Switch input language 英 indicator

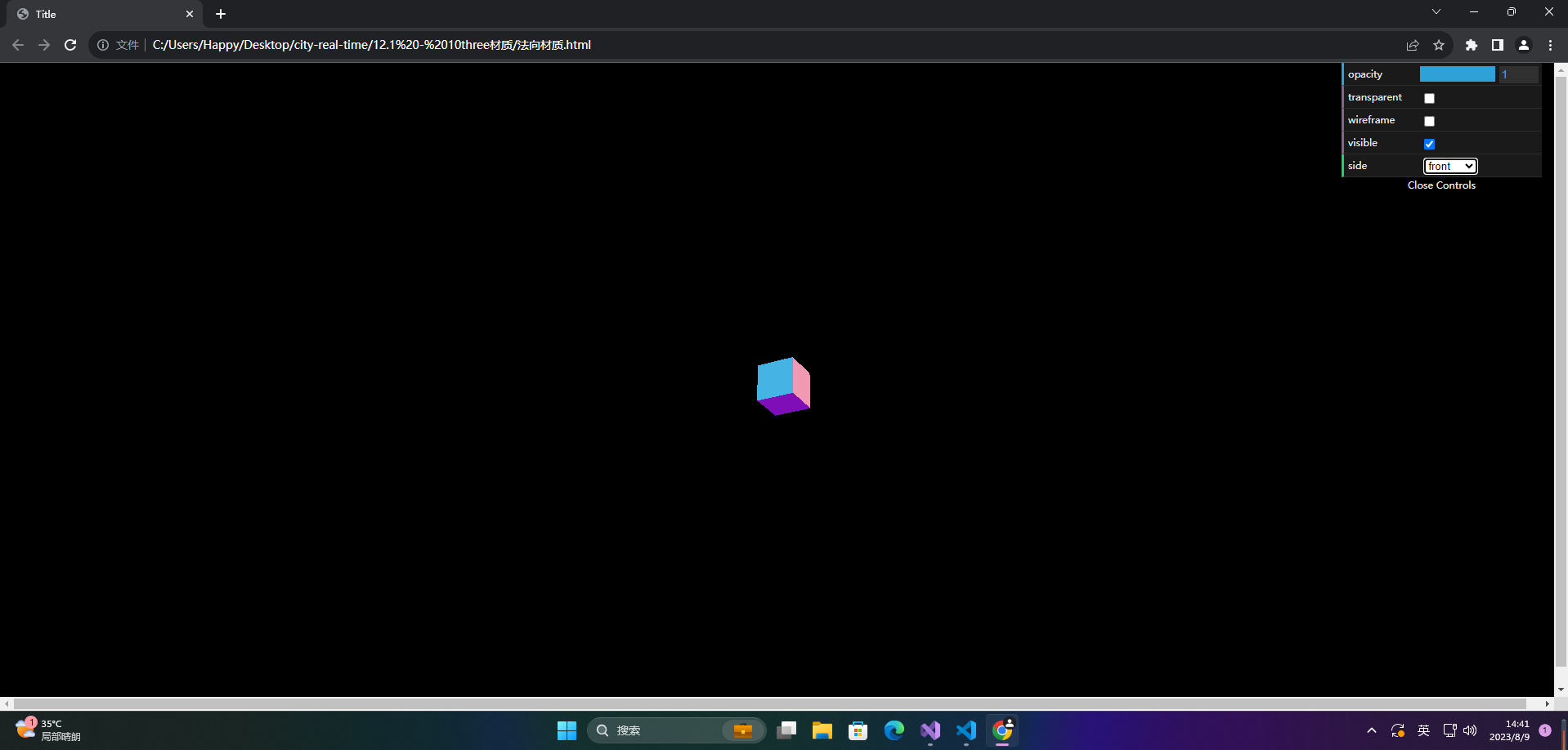tap(1423, 730)
